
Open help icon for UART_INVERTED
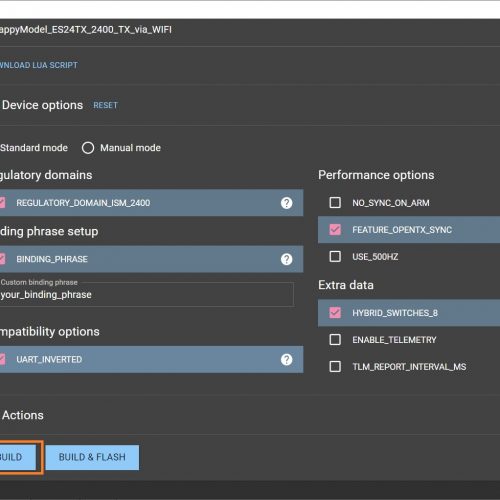286,359
